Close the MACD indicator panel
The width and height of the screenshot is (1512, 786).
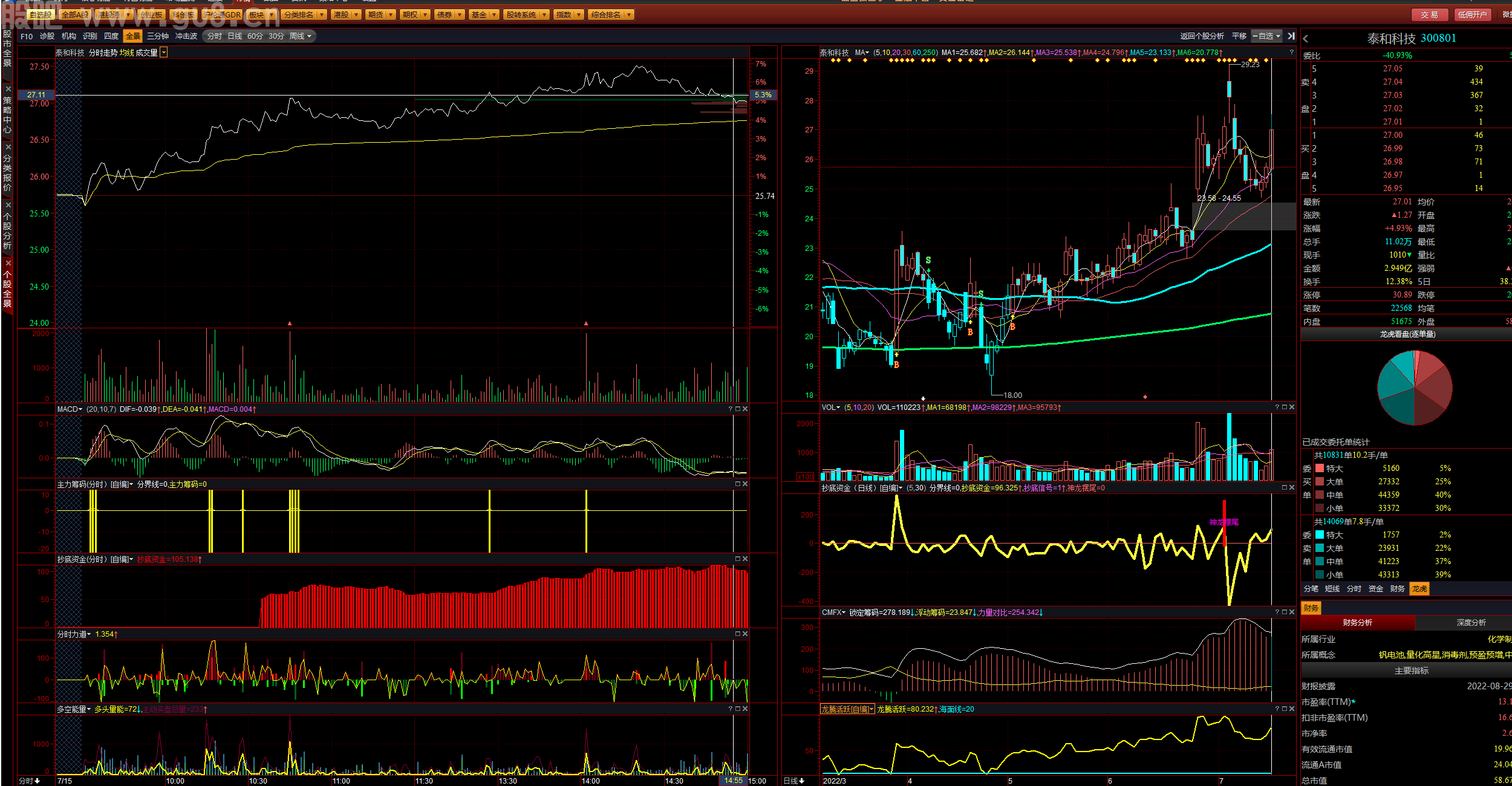coord(745,409)
